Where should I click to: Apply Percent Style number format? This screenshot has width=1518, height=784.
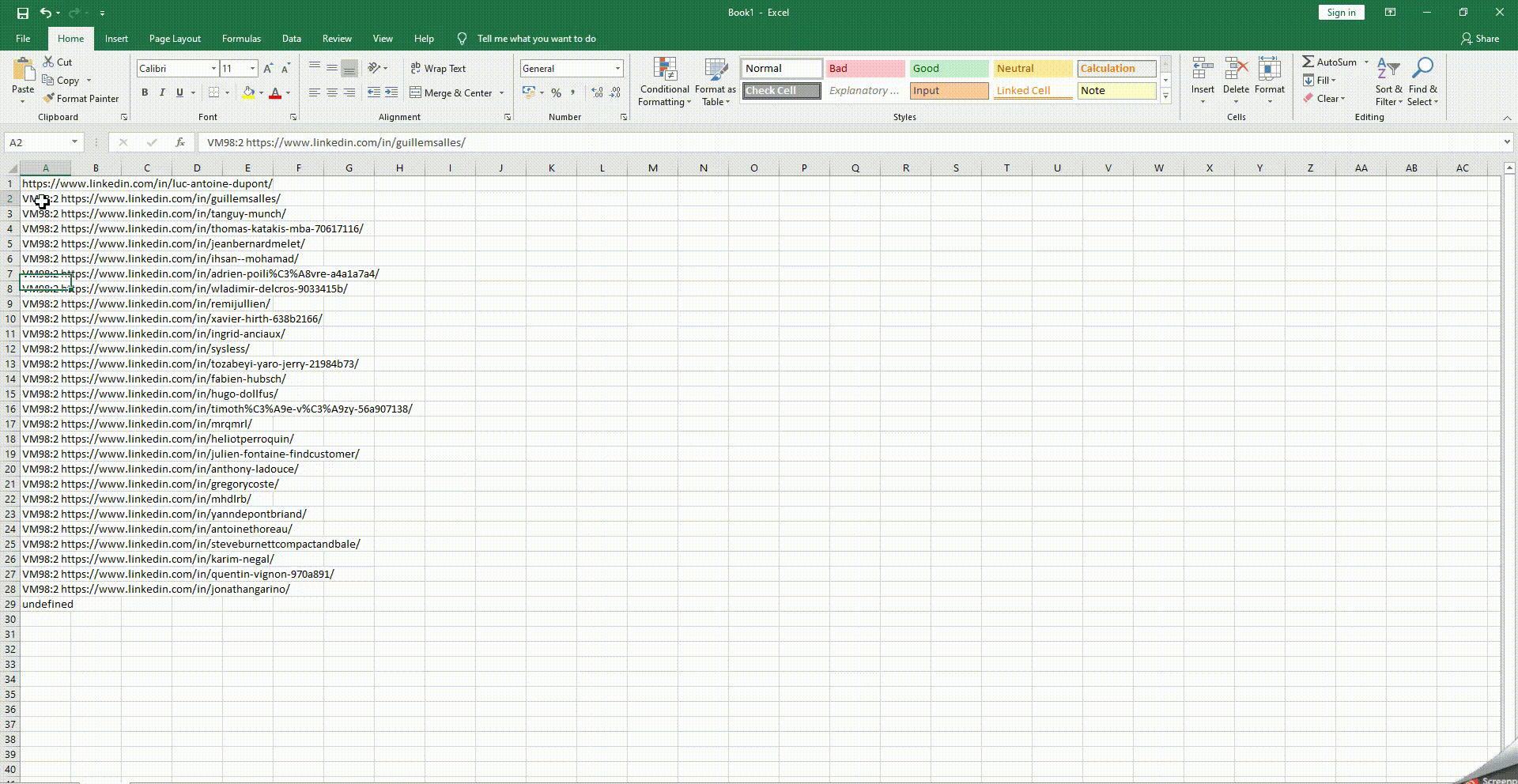tap(556, 92)
